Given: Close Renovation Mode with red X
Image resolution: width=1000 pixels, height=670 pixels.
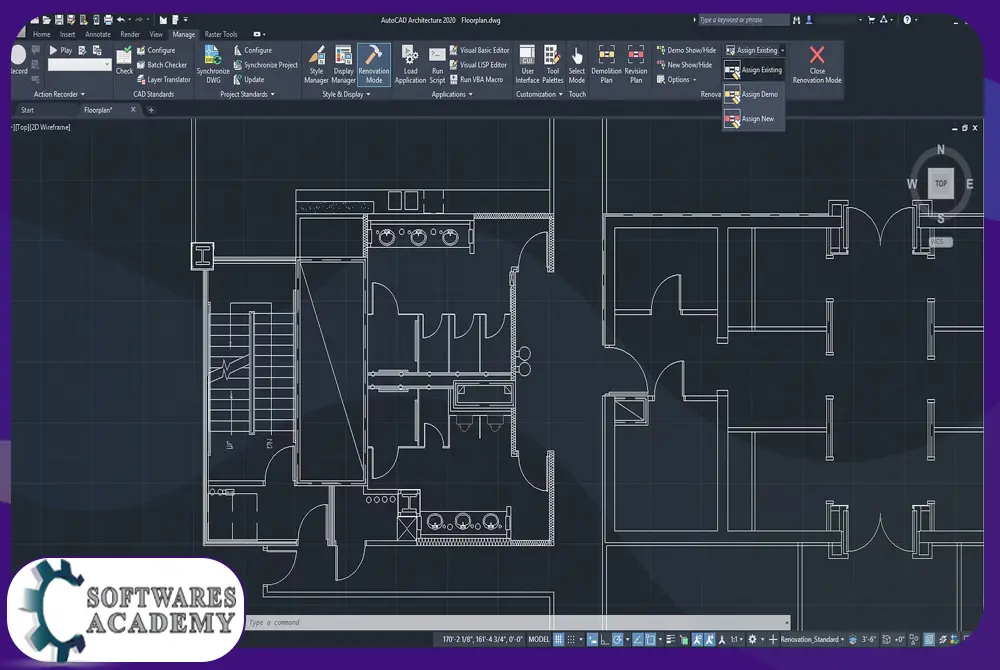Looking at the screenshot, I should tap(817, 64).
